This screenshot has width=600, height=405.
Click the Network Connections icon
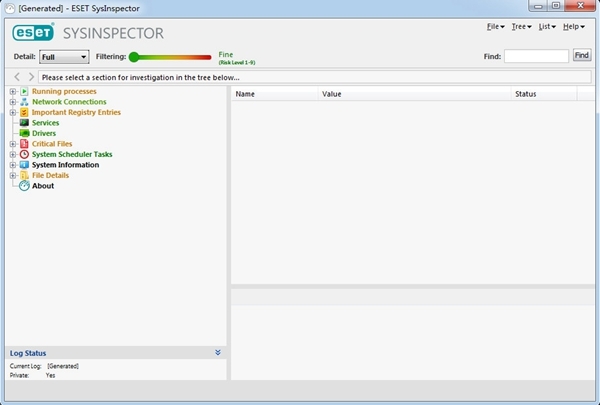(x=24, y=102)
